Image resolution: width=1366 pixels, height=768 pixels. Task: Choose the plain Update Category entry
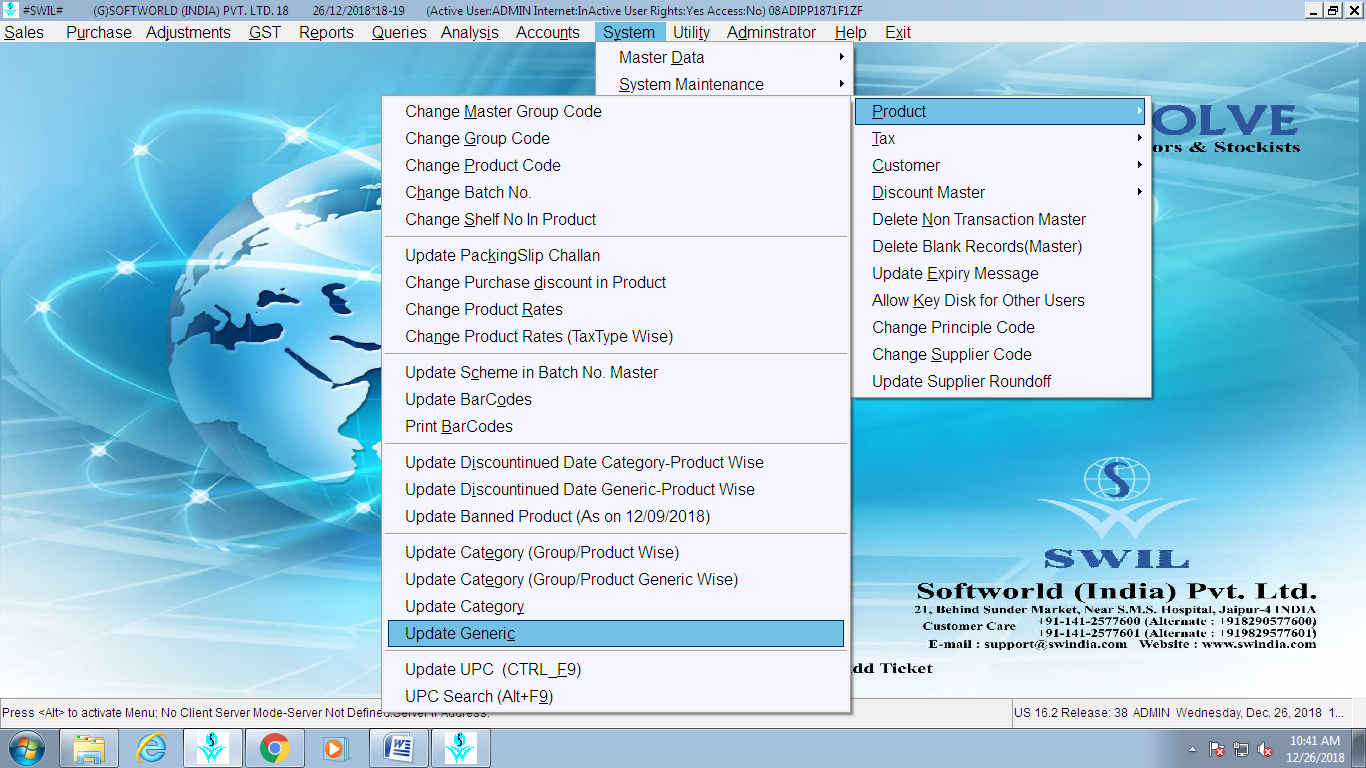point(616,606)
